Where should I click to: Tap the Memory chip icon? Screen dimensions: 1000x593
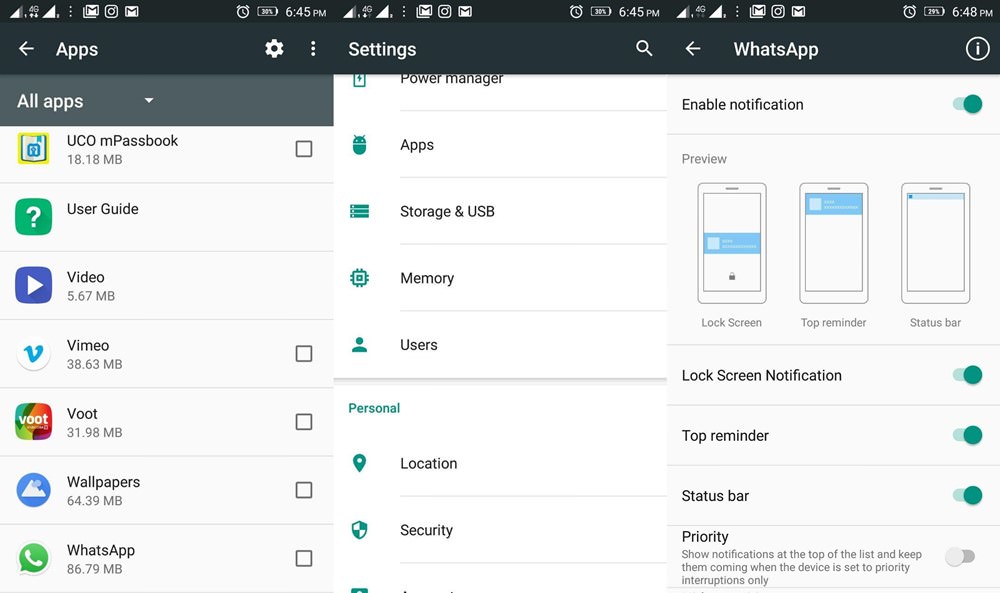coord(360,278)
